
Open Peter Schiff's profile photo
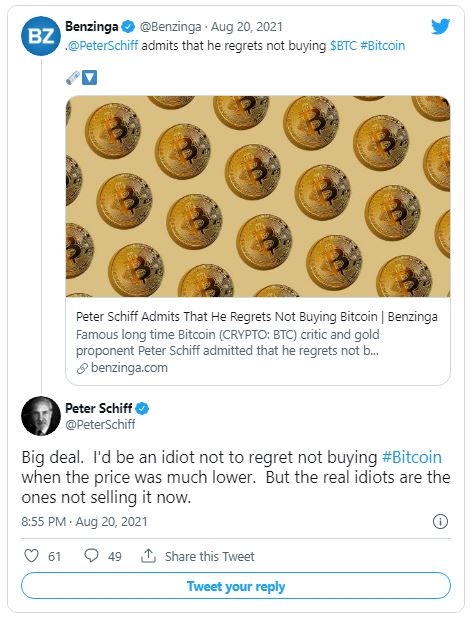(41, 416)
